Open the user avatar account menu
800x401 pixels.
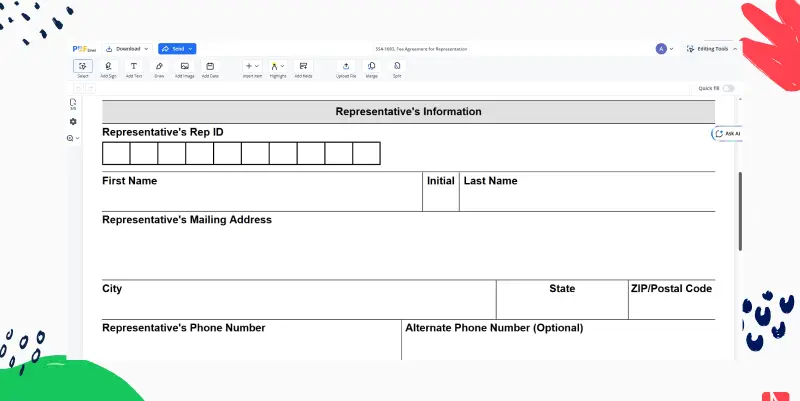click(x=664, y=49)
